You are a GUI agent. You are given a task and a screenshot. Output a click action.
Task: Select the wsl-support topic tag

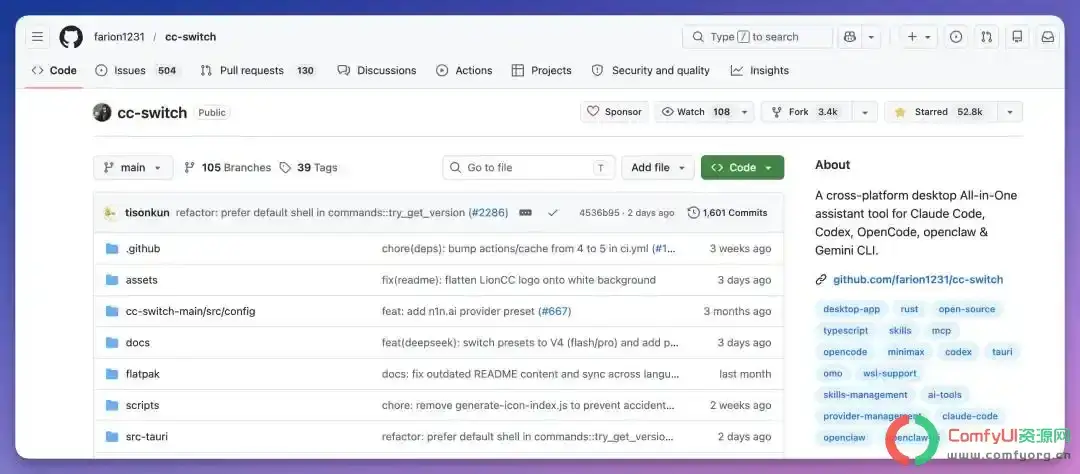coord(890,373)
